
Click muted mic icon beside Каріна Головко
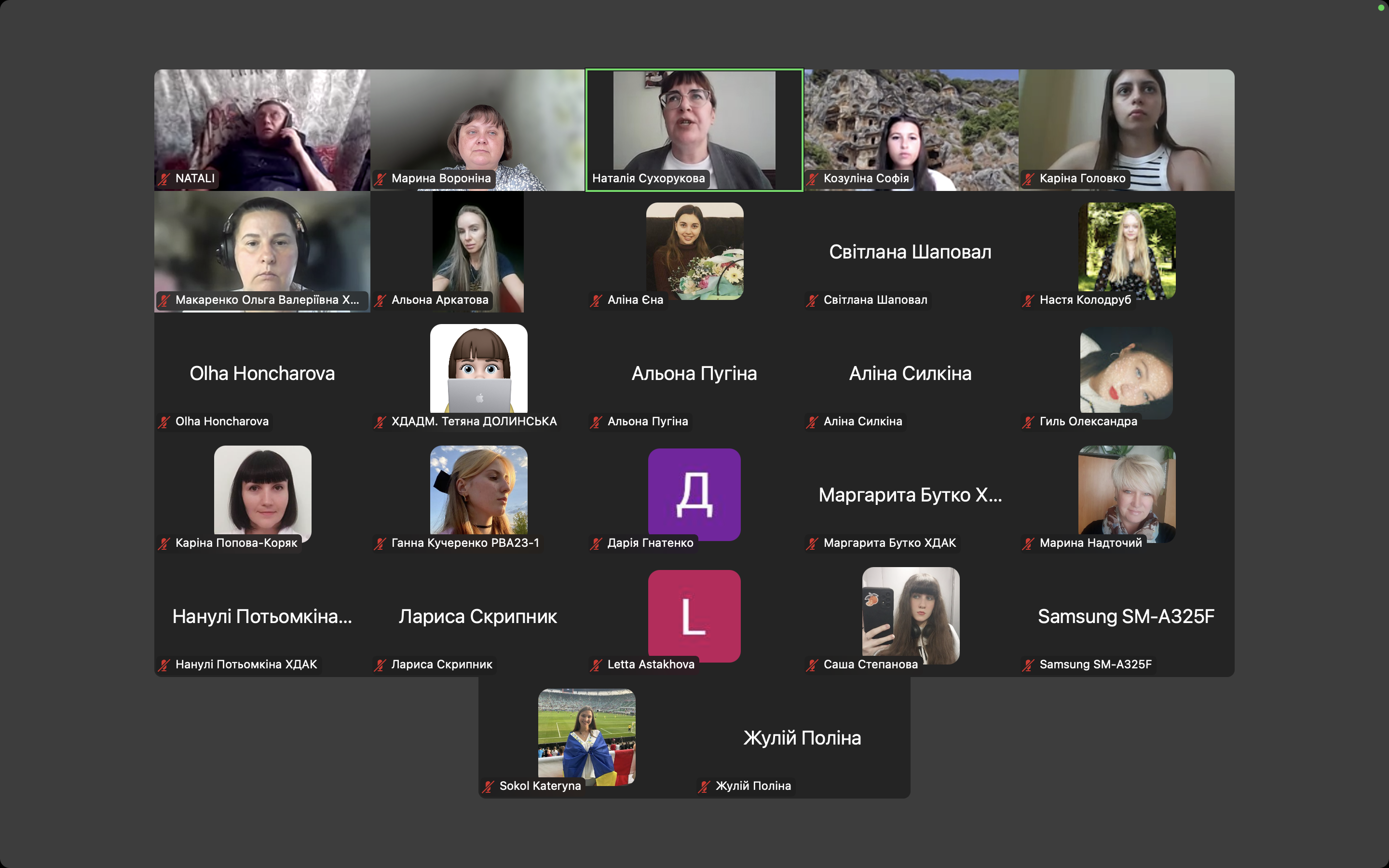pyautogui.click(x=1028, y=178)
